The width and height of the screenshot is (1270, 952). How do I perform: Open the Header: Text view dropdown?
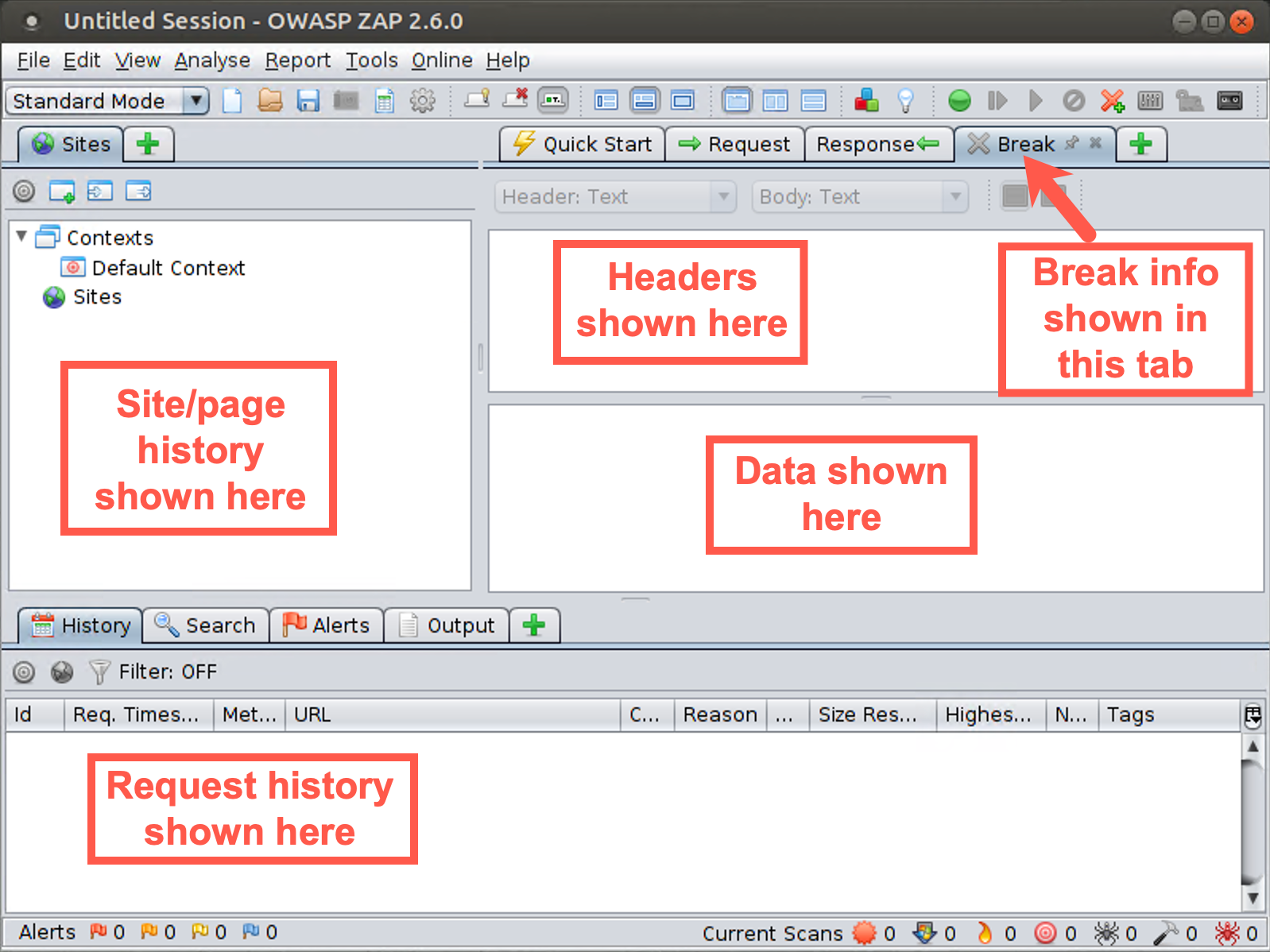click(x=615, y=196)
